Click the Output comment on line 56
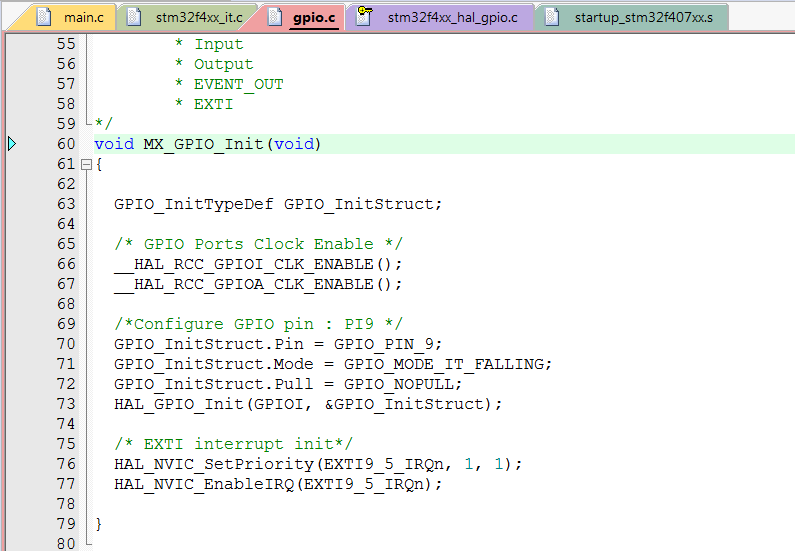Viewport: 795px width, 551px height. click(224, 64)
